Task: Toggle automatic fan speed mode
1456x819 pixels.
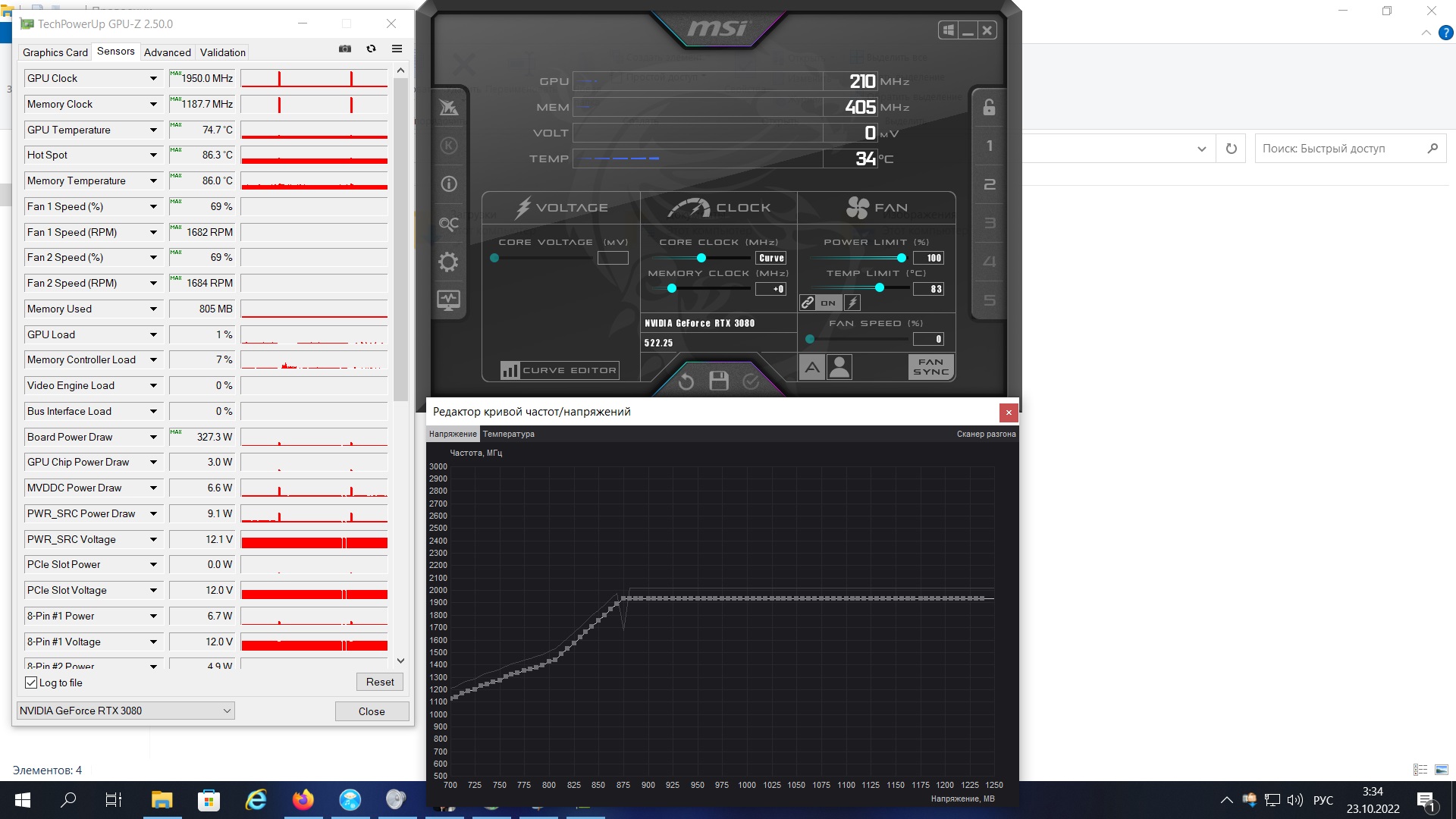Action: point(811,368)
